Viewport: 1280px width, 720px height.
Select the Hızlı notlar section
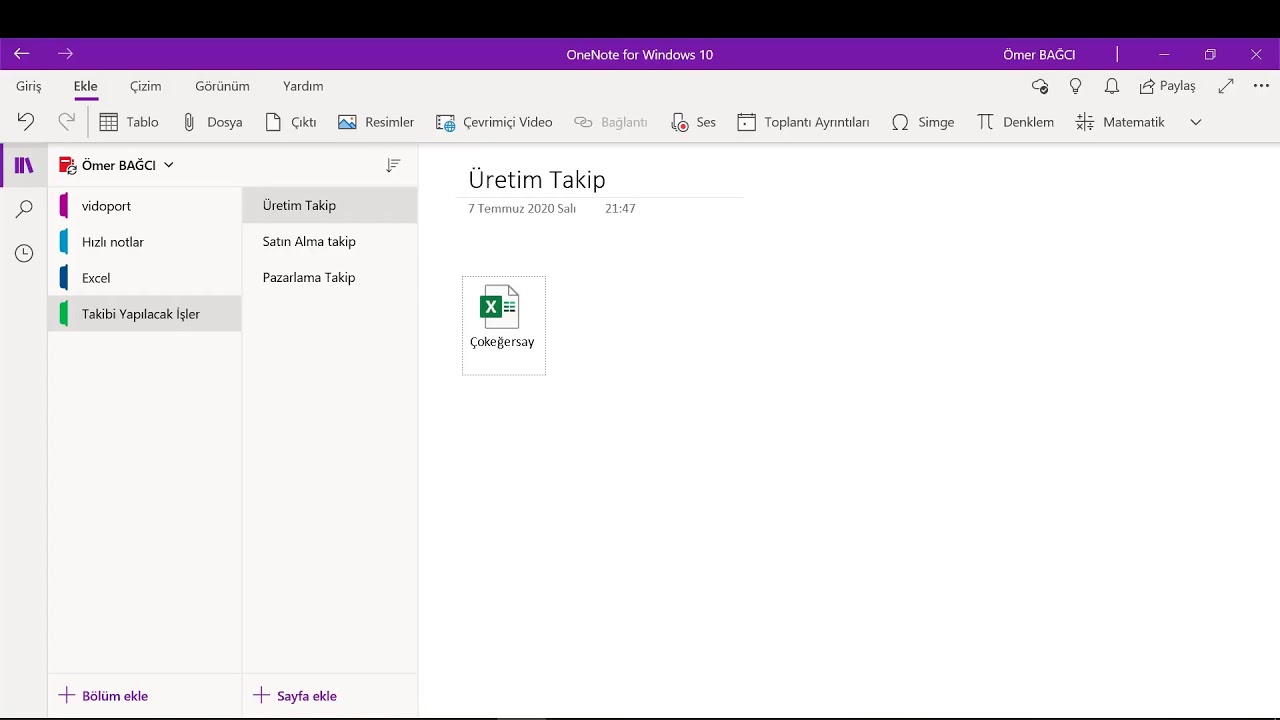pyautogui.click(x=145, y=242)
